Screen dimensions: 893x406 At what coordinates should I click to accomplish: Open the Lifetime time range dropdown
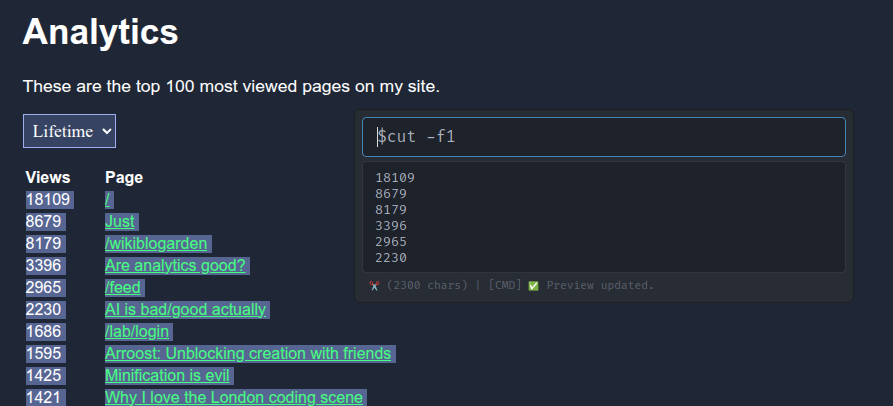[x=69, y=131]
